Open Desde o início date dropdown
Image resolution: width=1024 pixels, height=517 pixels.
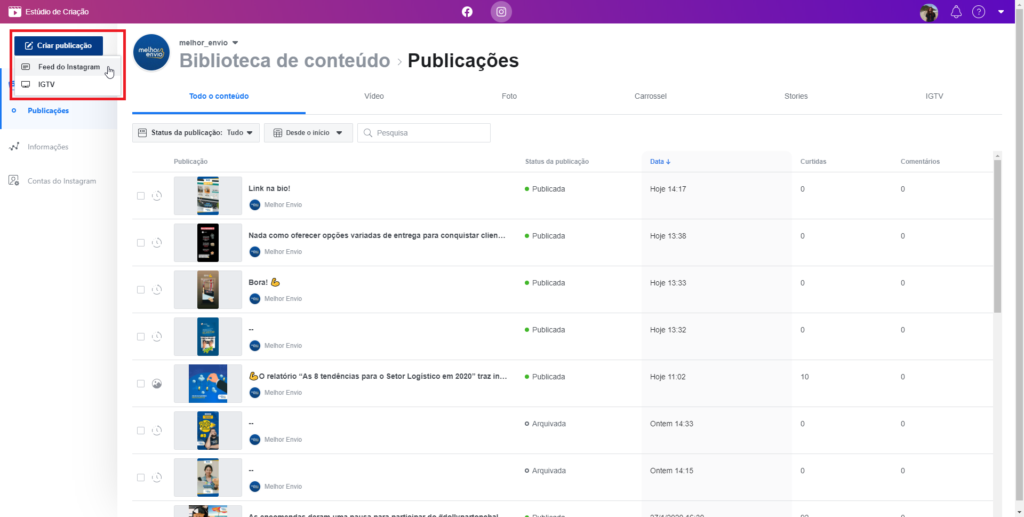[x=308, y=133]
